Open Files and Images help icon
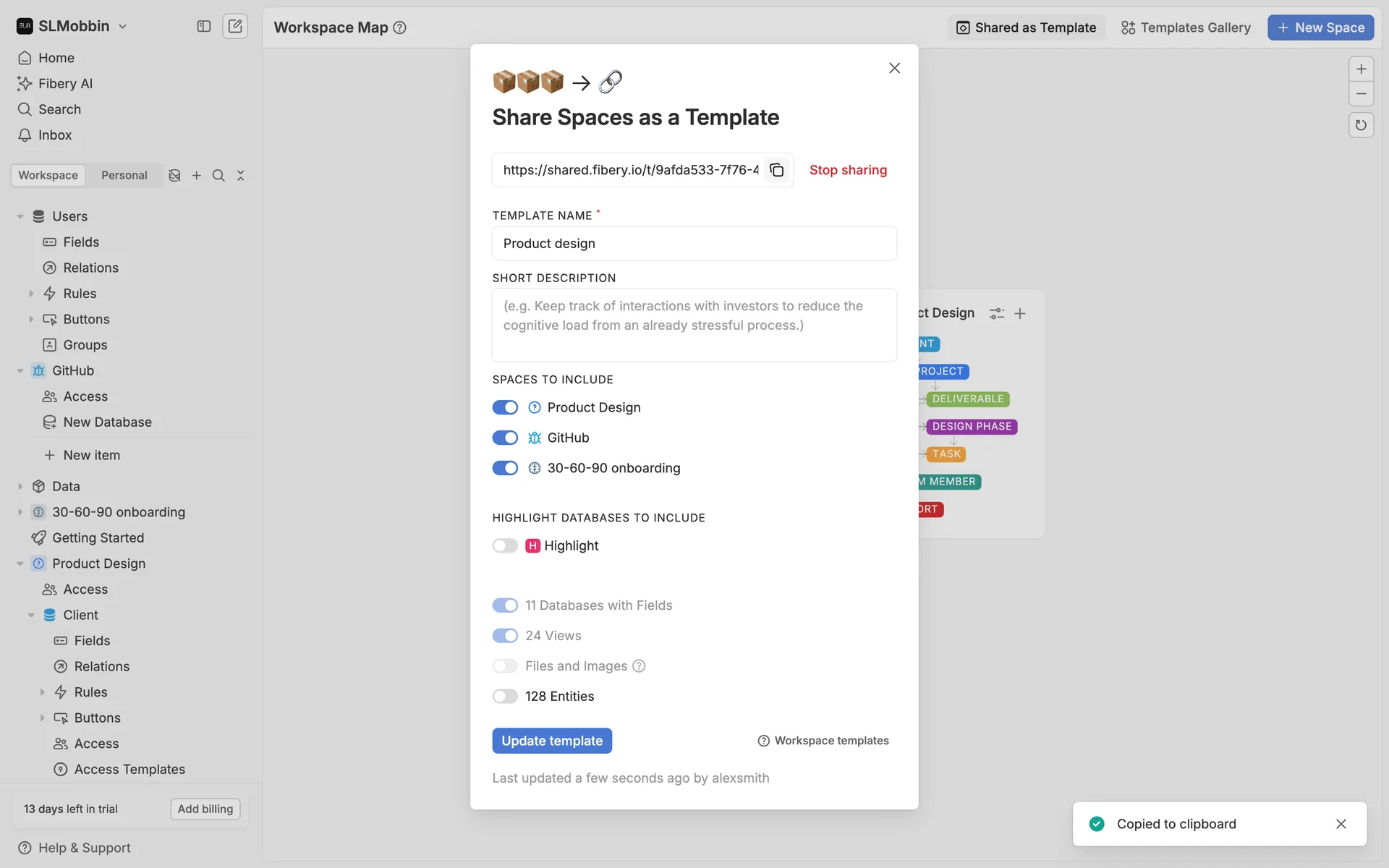Screen dimensions: 1389x868 639,666
